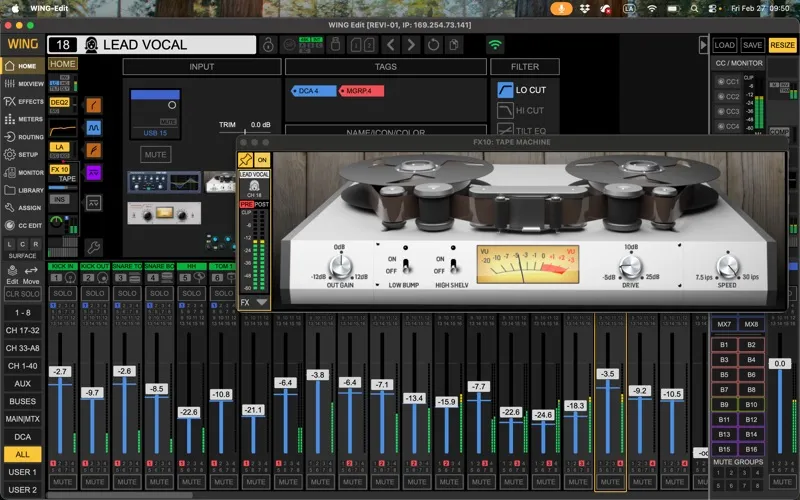800x500 pixels.
Task: Click the microphone icon in macOS menu bar
Action: [561, 9]
